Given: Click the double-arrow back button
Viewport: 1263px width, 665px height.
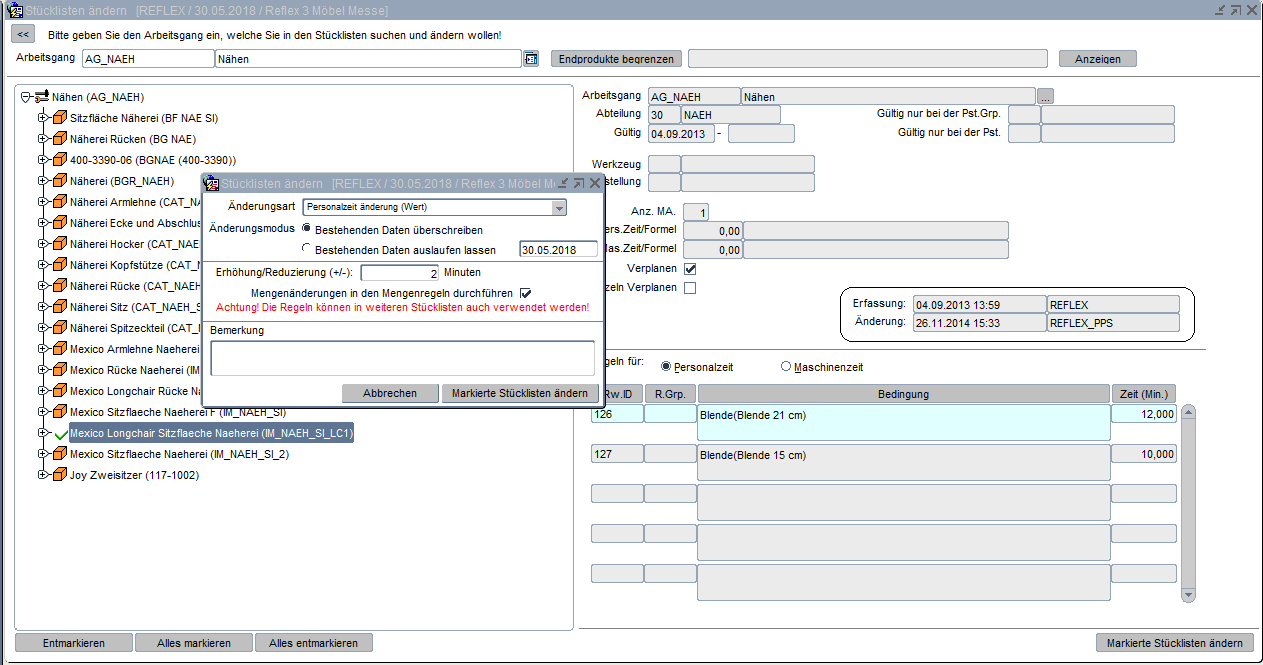Looking at the screenshot, I should coord(23,34).
